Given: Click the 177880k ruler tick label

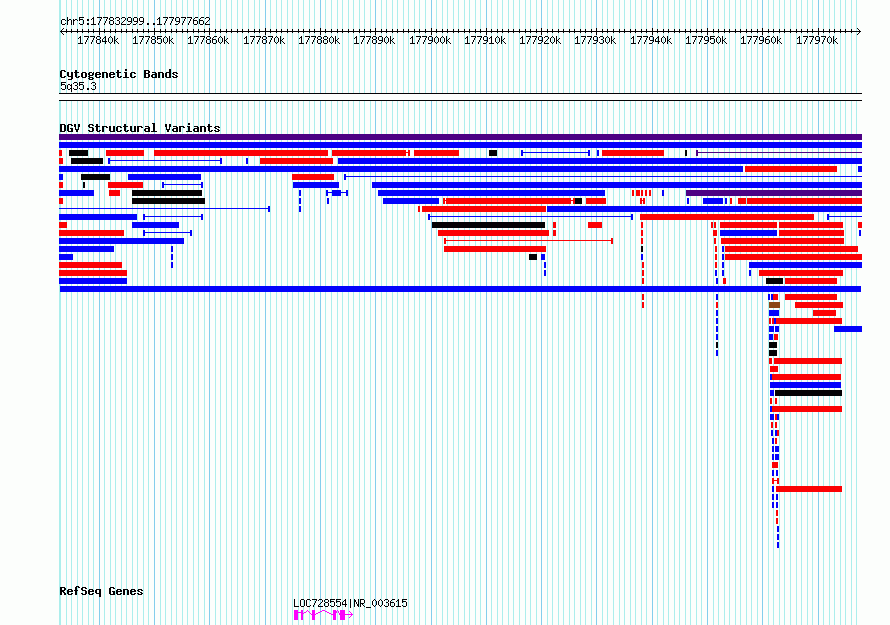Looking at the screenshot, I should [319, 40].
